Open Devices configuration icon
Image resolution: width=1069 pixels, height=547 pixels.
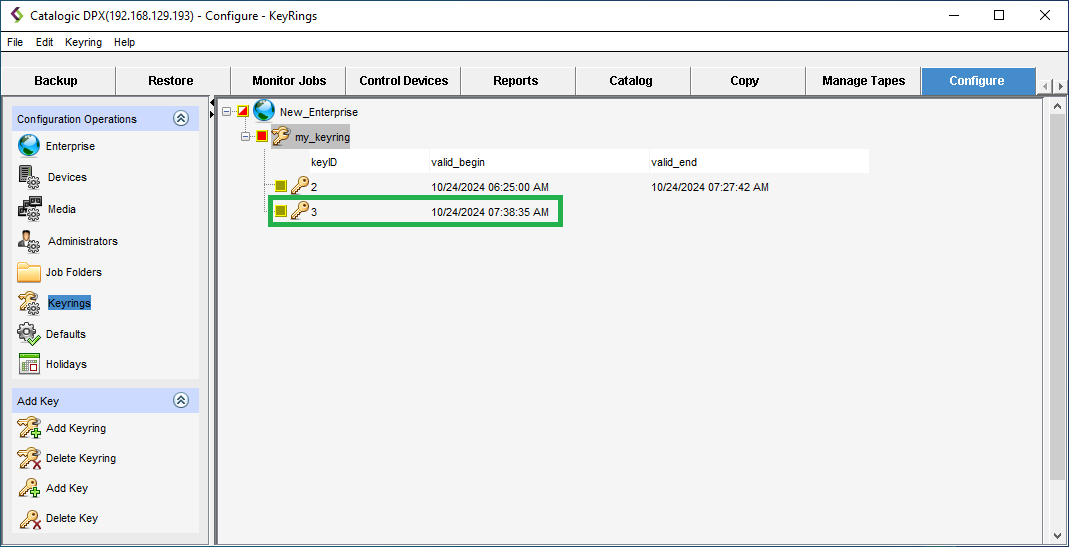point(29,177)
